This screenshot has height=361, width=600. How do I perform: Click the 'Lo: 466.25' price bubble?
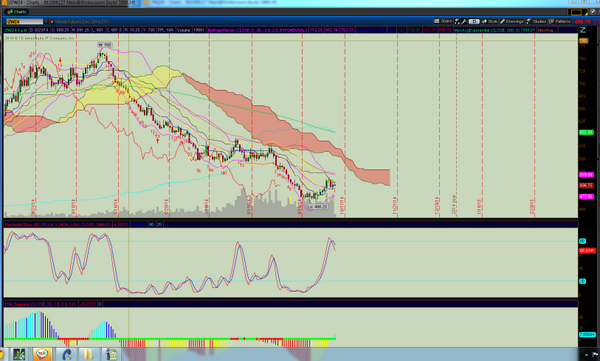317,206
